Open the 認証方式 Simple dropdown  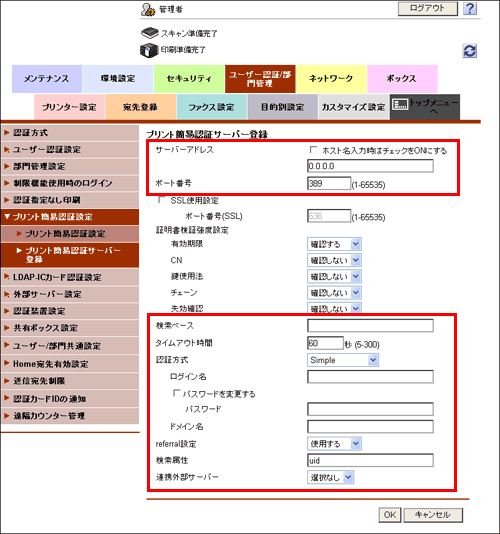click(x=343, y=360)
